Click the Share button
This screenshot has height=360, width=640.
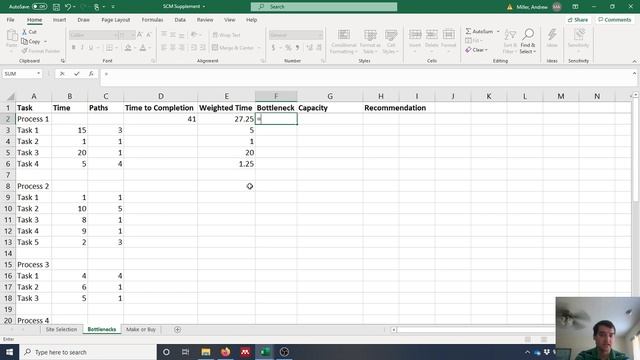point(578,20)
